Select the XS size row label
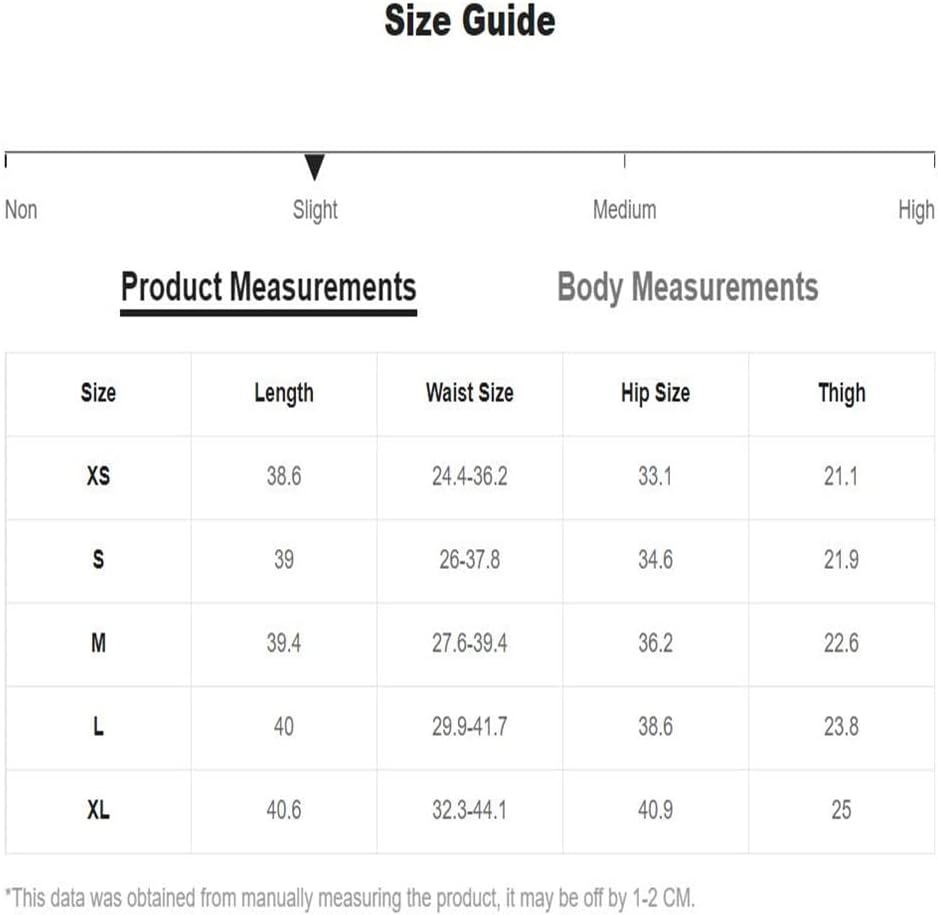938x915 pixels. pos(98,477)
